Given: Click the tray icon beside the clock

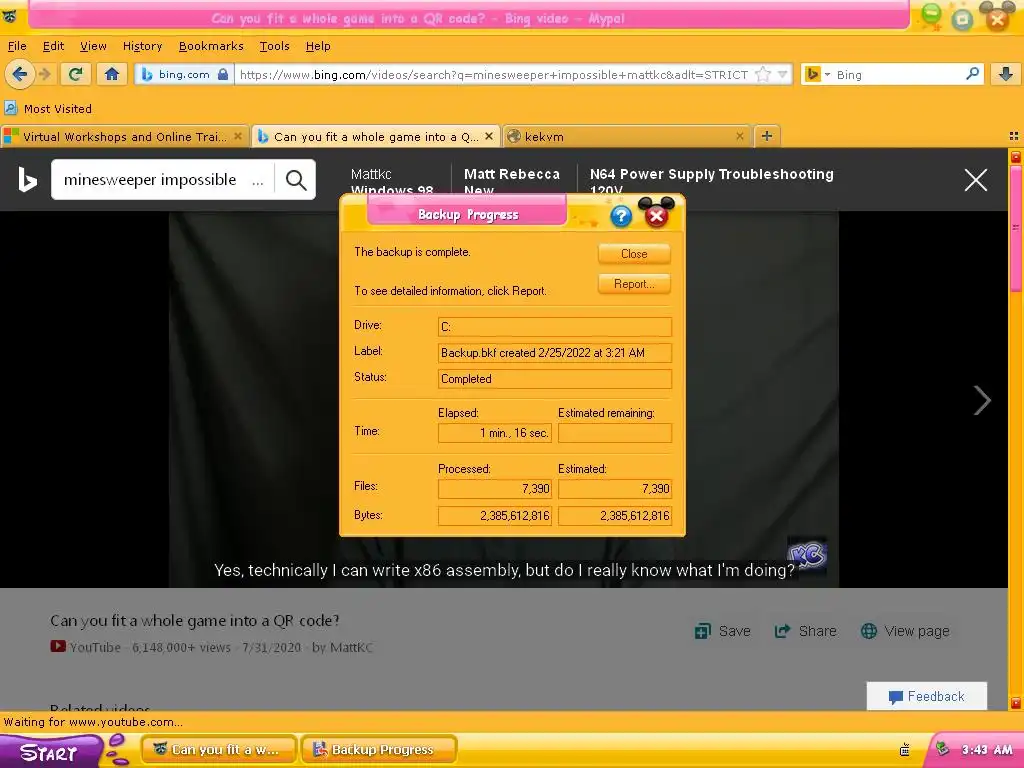Looking at the screenshot, I should [x=942, y=749].
